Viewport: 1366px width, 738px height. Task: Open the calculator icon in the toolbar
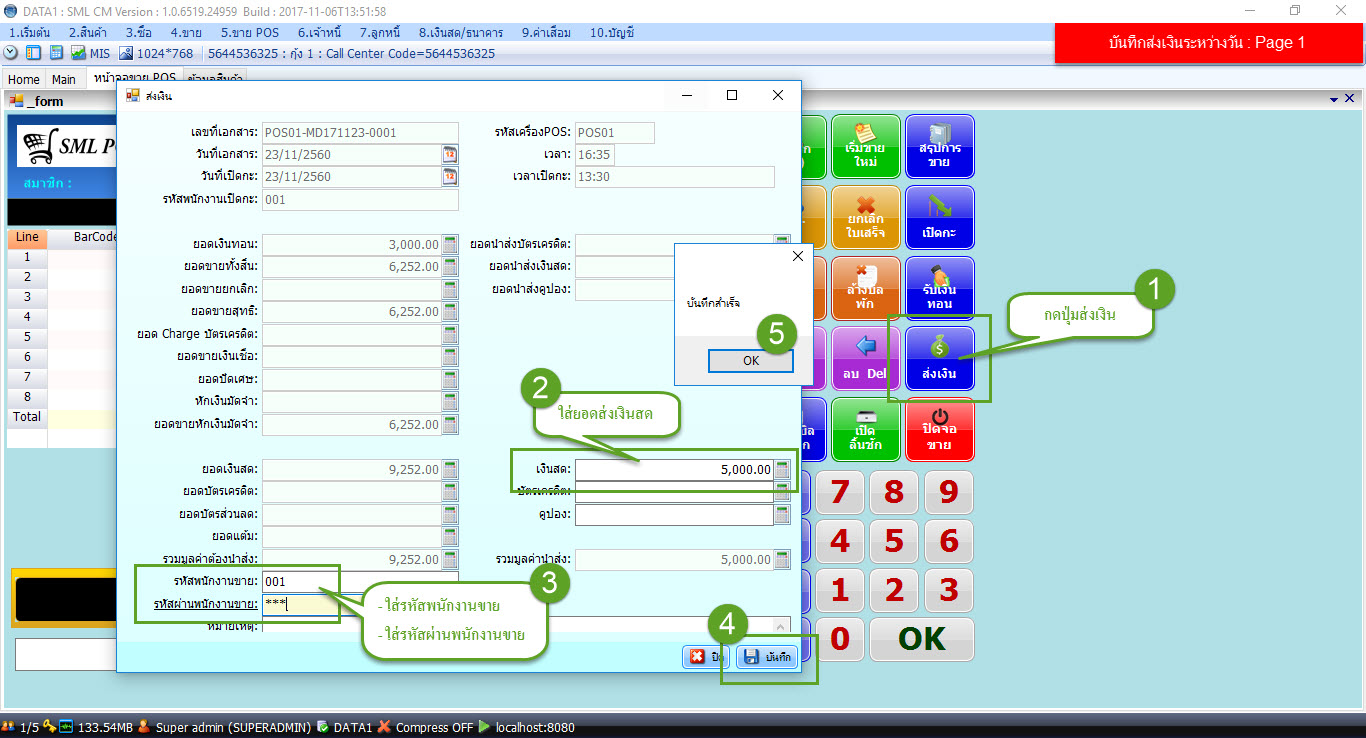(x=56, y=53)
